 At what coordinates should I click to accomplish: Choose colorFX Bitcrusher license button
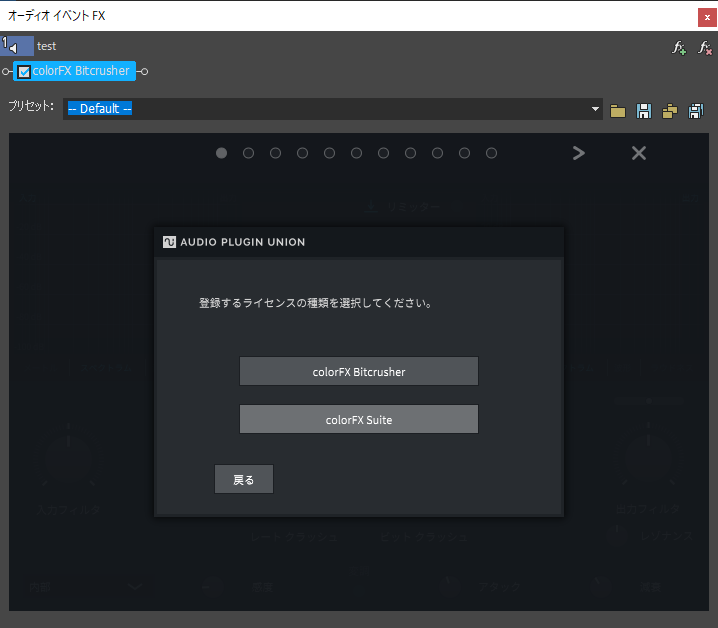pyautogui.click(x=359, y=371)
